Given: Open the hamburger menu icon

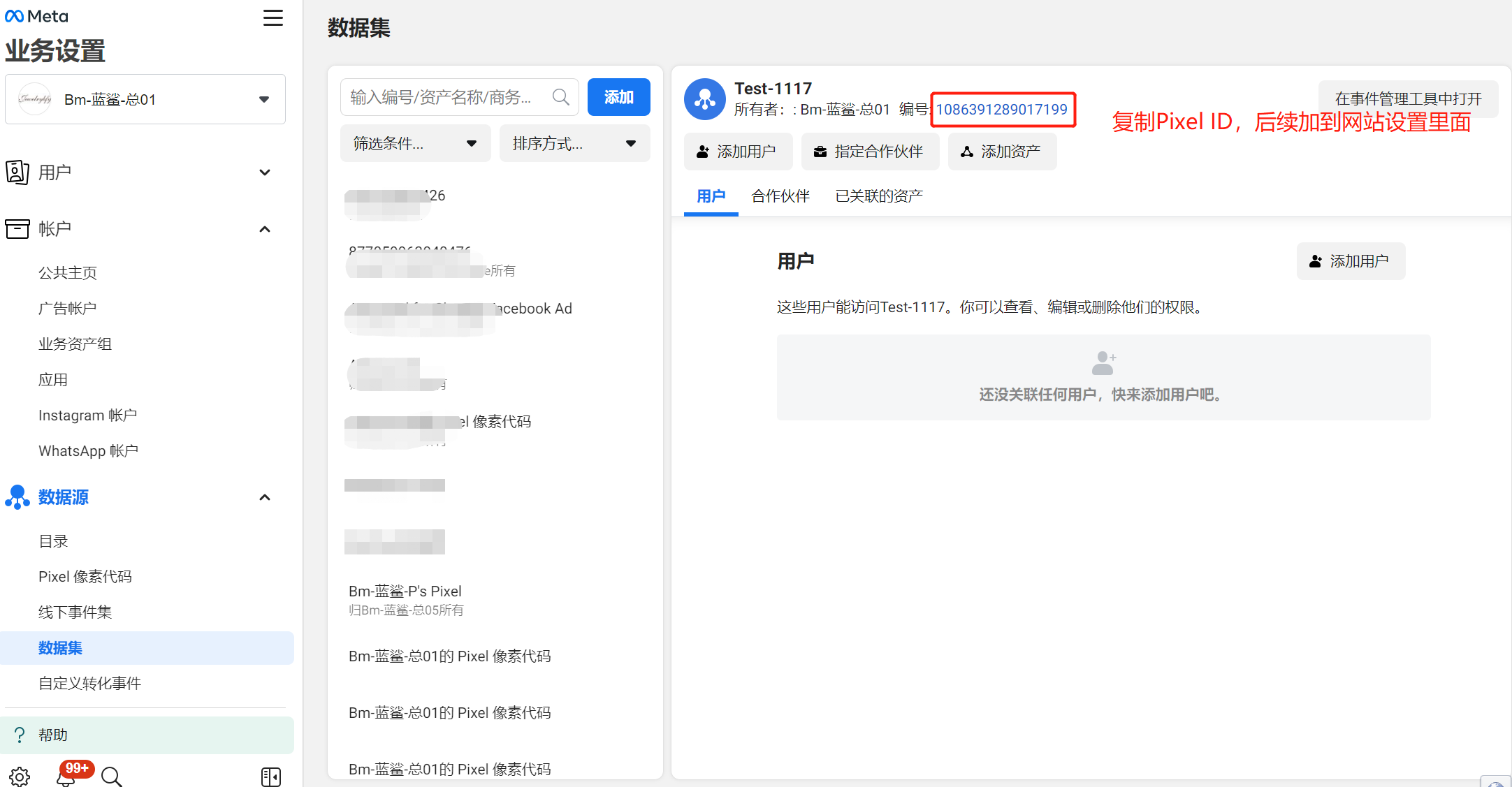Looking at the screenshot, I should [x=273, y=17].
